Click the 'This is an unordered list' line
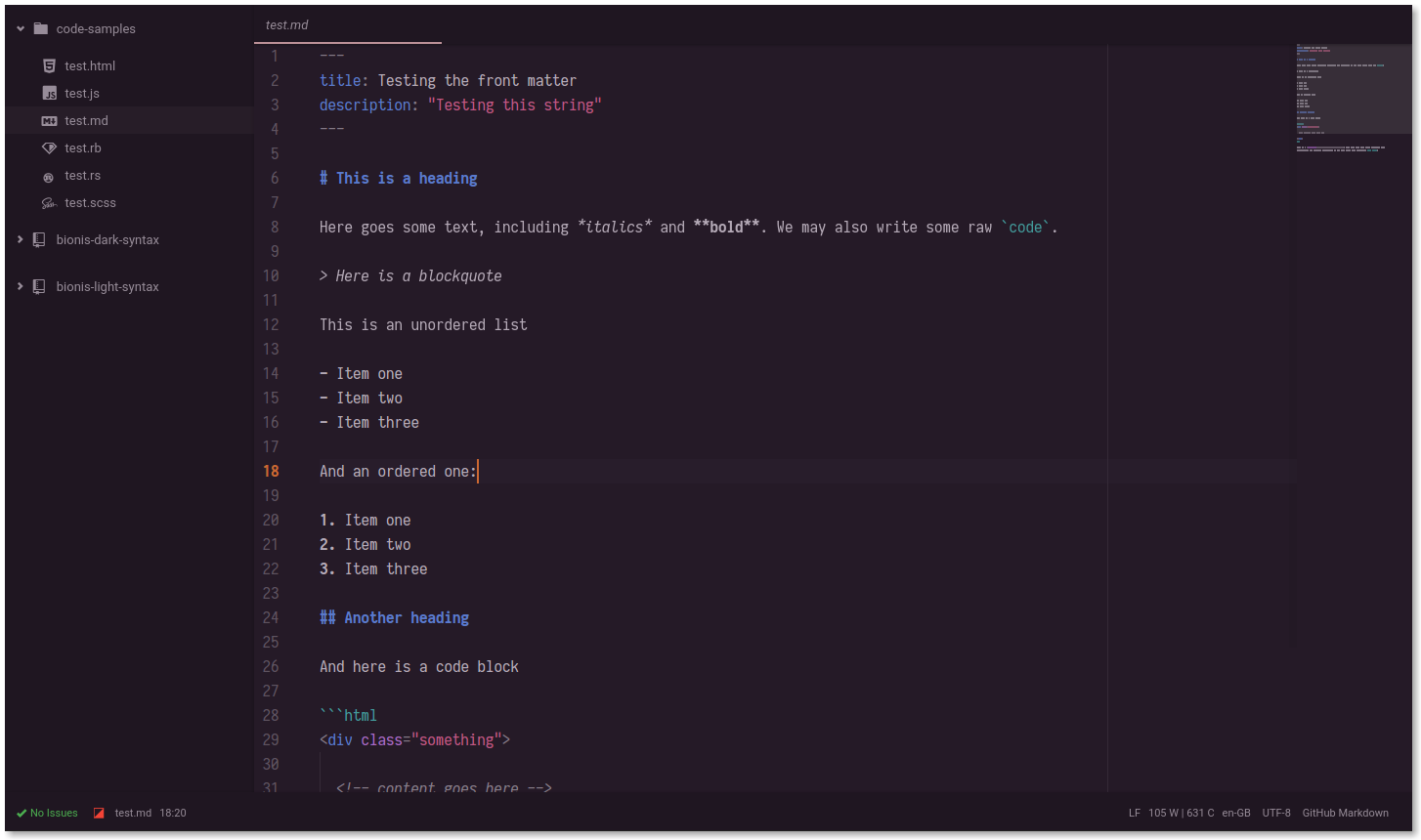 click(x=423, y=324)
